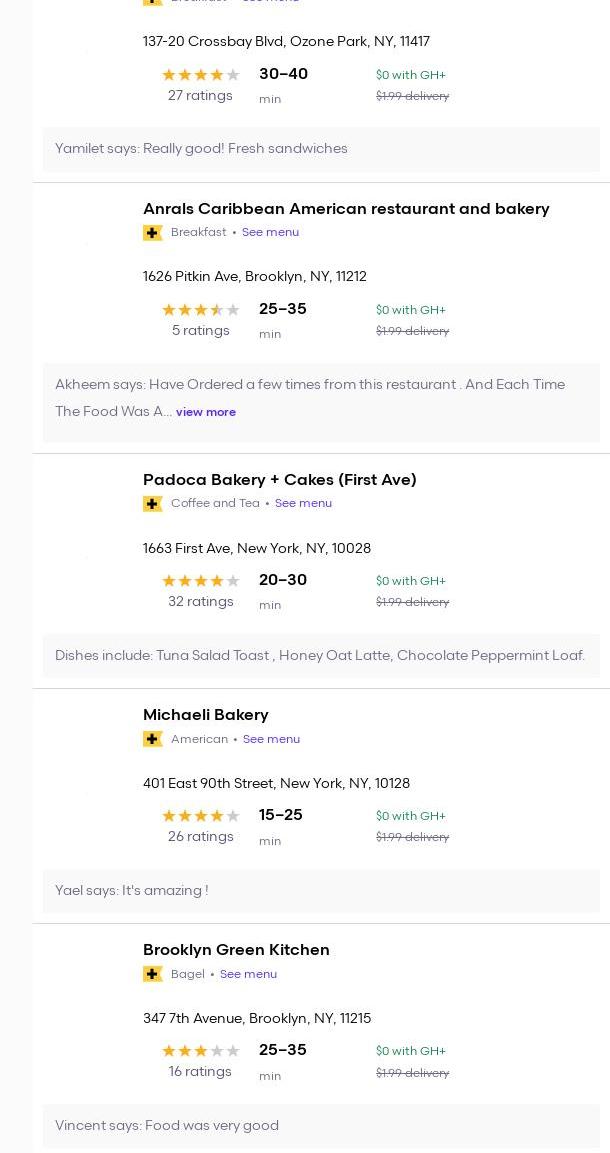The width and height of the screenshot is (610, 1153).
Task: Click star rating of Padoca Bakery
Action: click(x=200, y=581)
